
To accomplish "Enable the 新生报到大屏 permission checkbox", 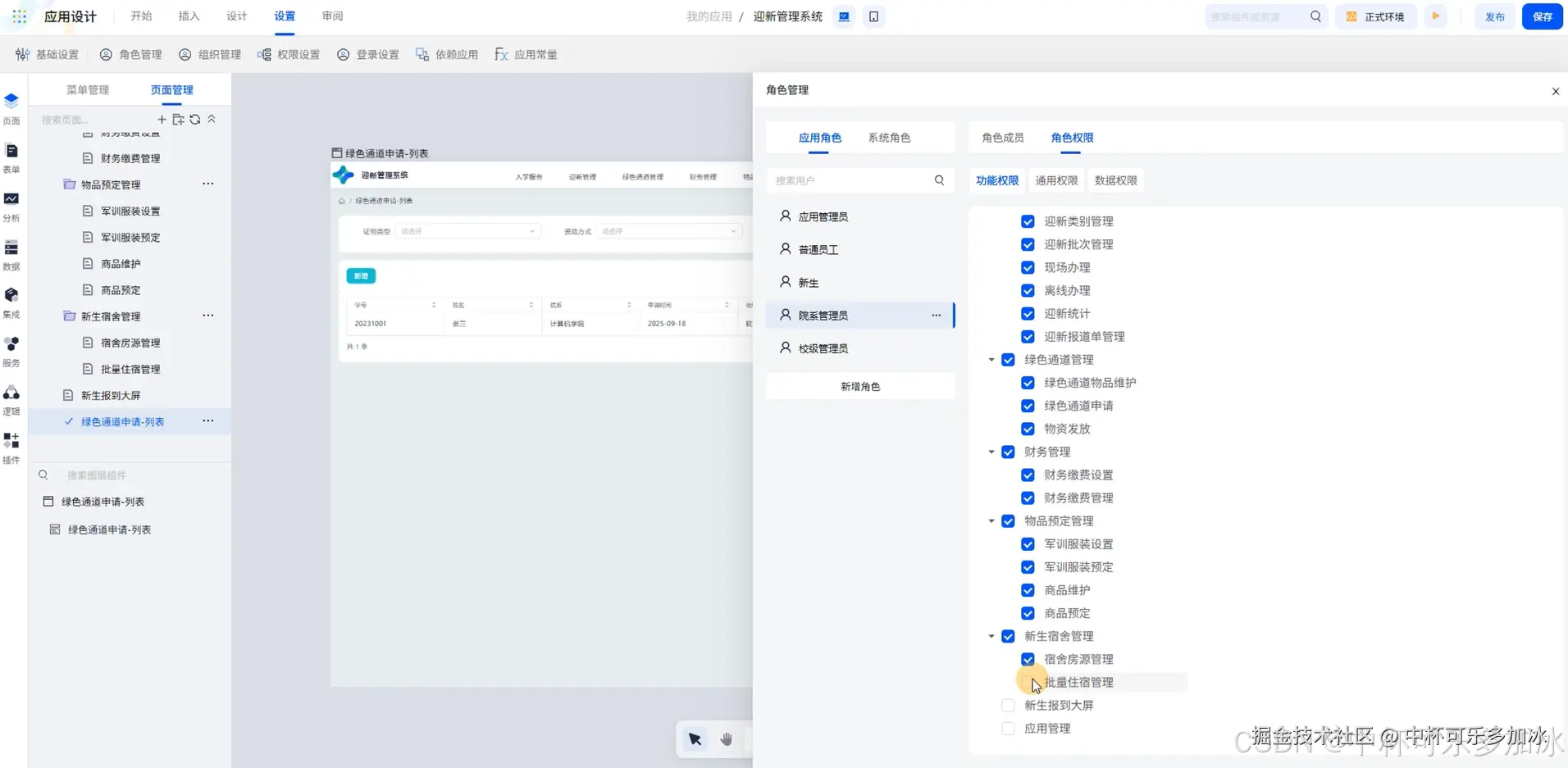I will point(1006,705).
